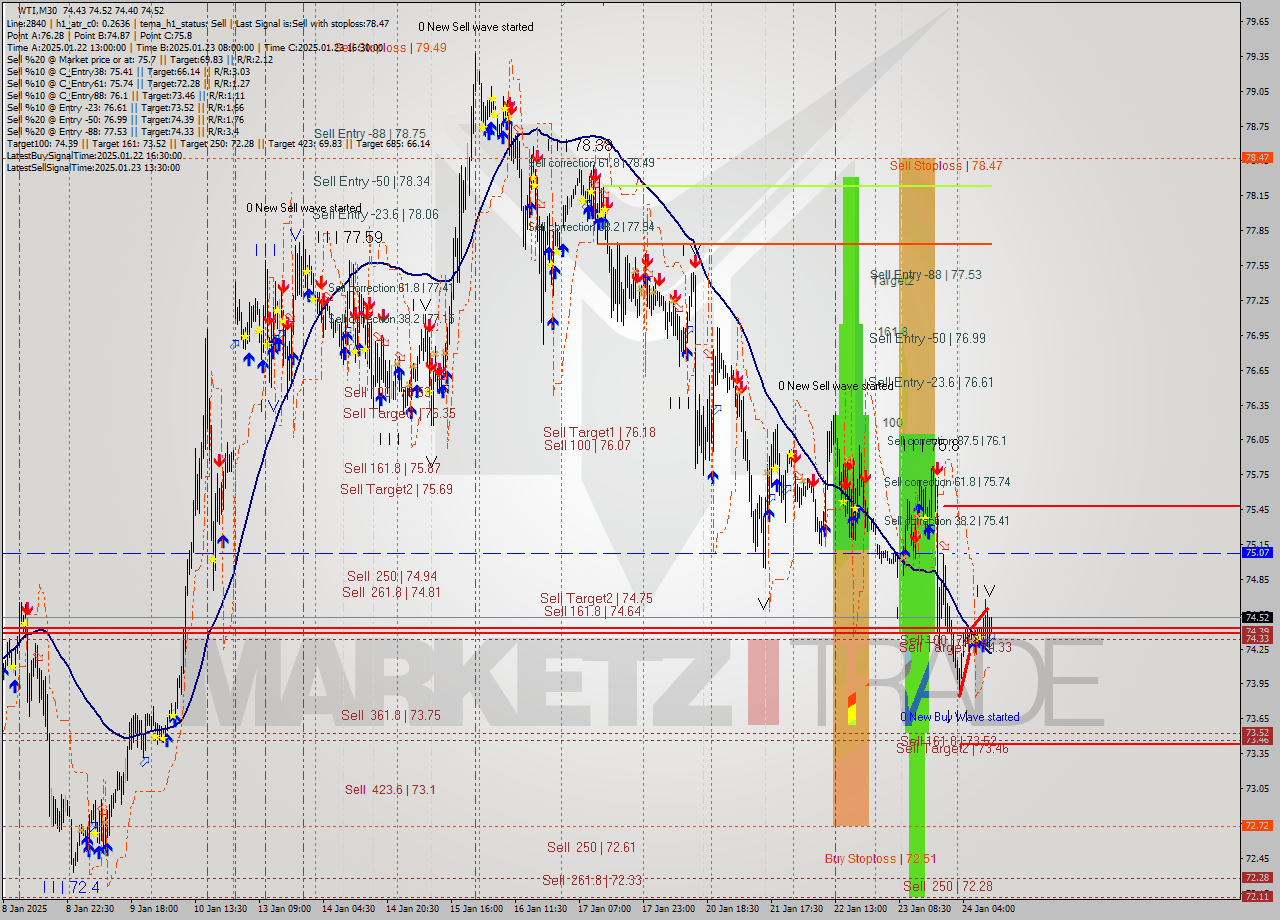Click the 'Sell 250 | 74.94' label
Screen dimensions: 1280x920
tap(392, 576)
